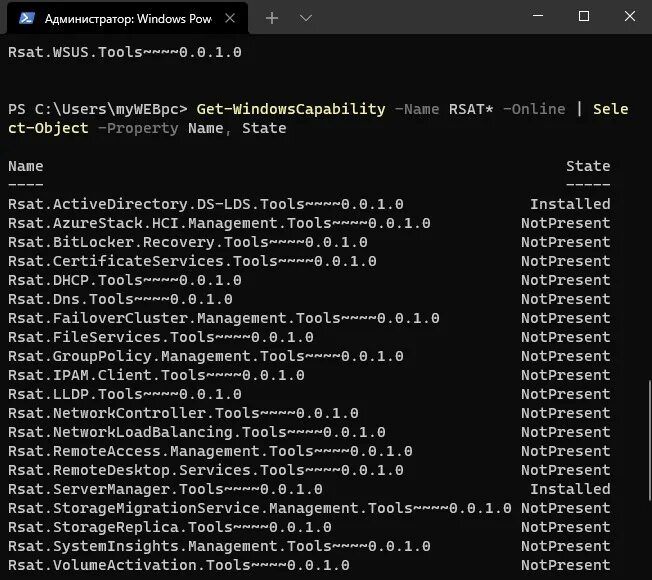Close the terminal window
This screenshot has width=652, height=580.
pos(630,16)
